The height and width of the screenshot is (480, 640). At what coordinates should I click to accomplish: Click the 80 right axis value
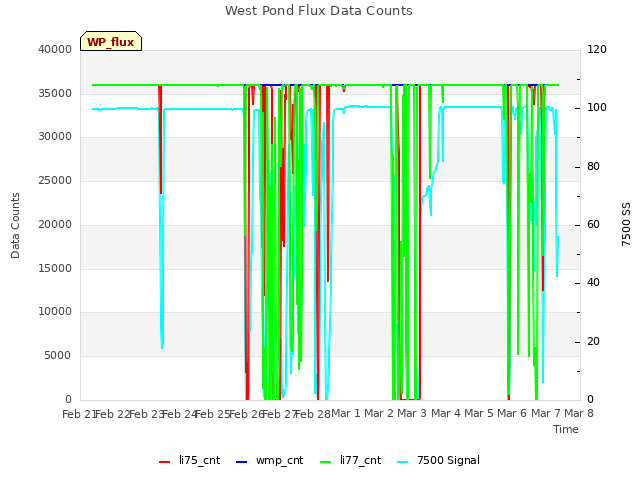click(x=593, y=167)
